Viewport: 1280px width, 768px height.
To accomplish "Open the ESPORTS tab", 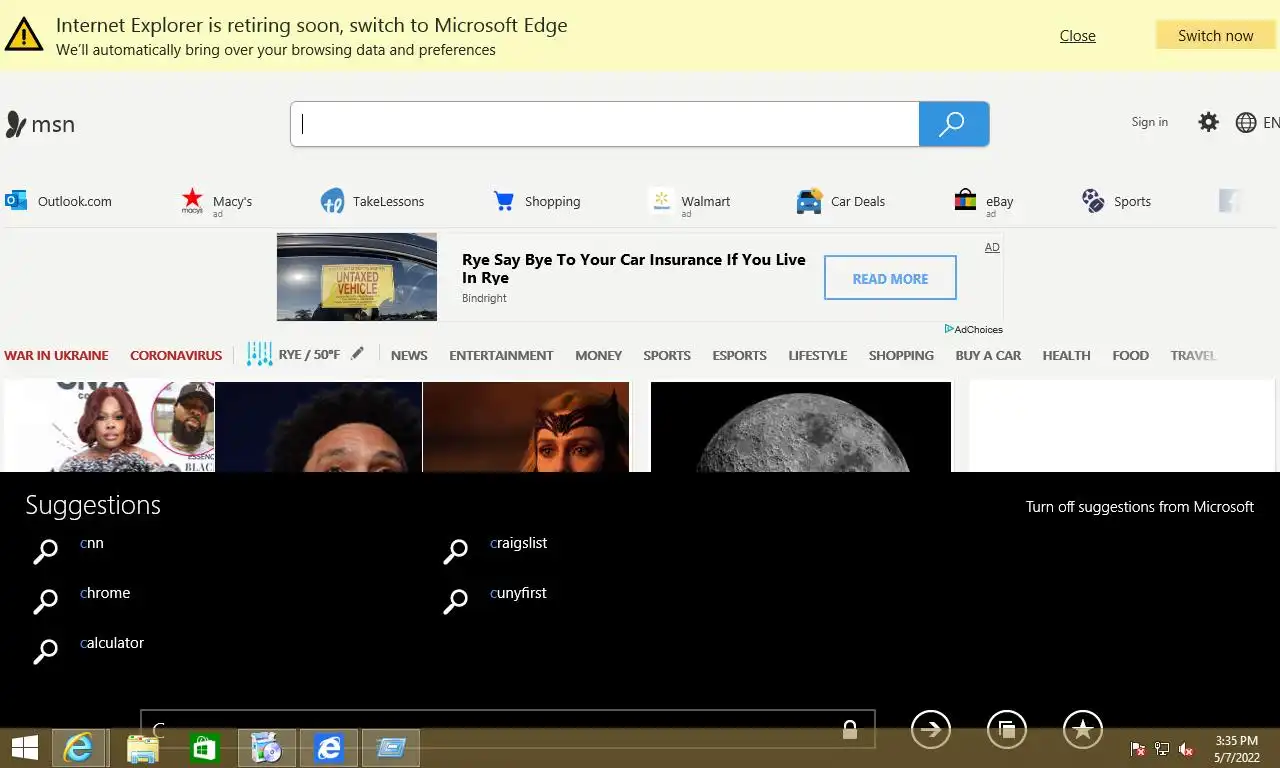I will tap(739, 355).
